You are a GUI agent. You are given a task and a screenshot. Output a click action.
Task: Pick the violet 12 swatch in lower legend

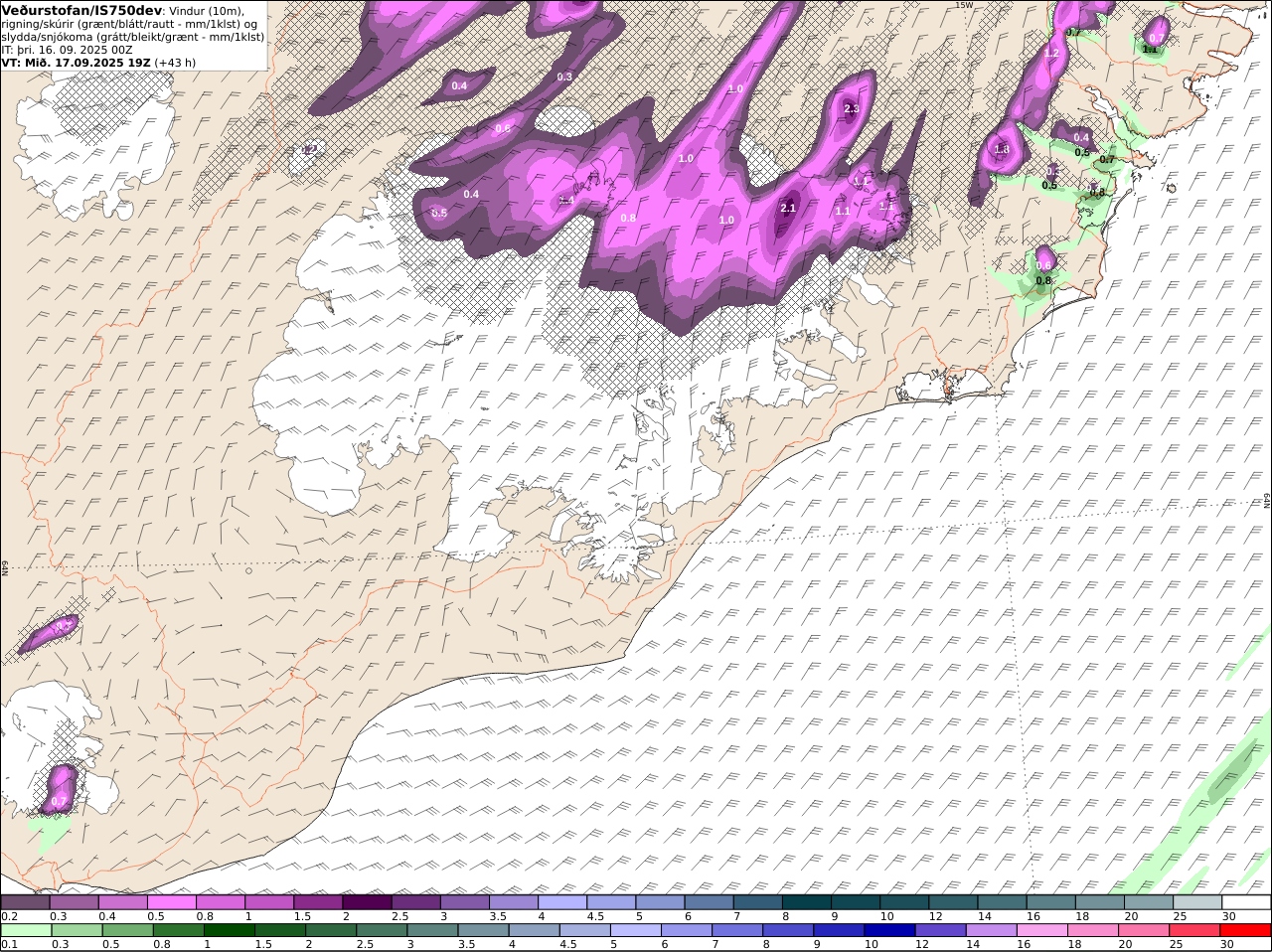click(x=940, y=931)
